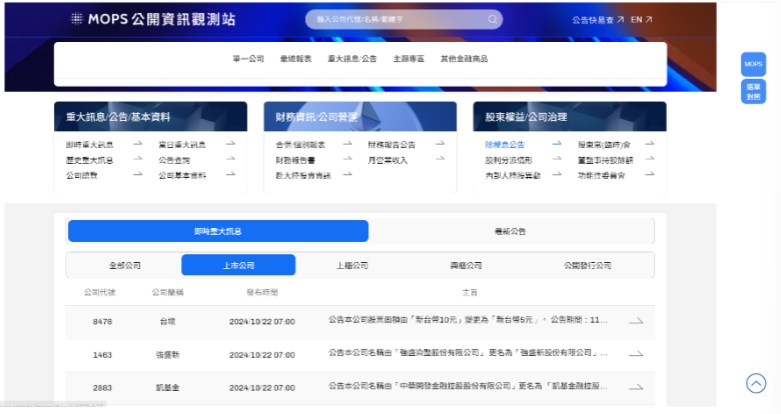Viewport: 781px width, 414px height.
Task: Click the back-to-top circle arrow button
Action: (x=756, y=383)
